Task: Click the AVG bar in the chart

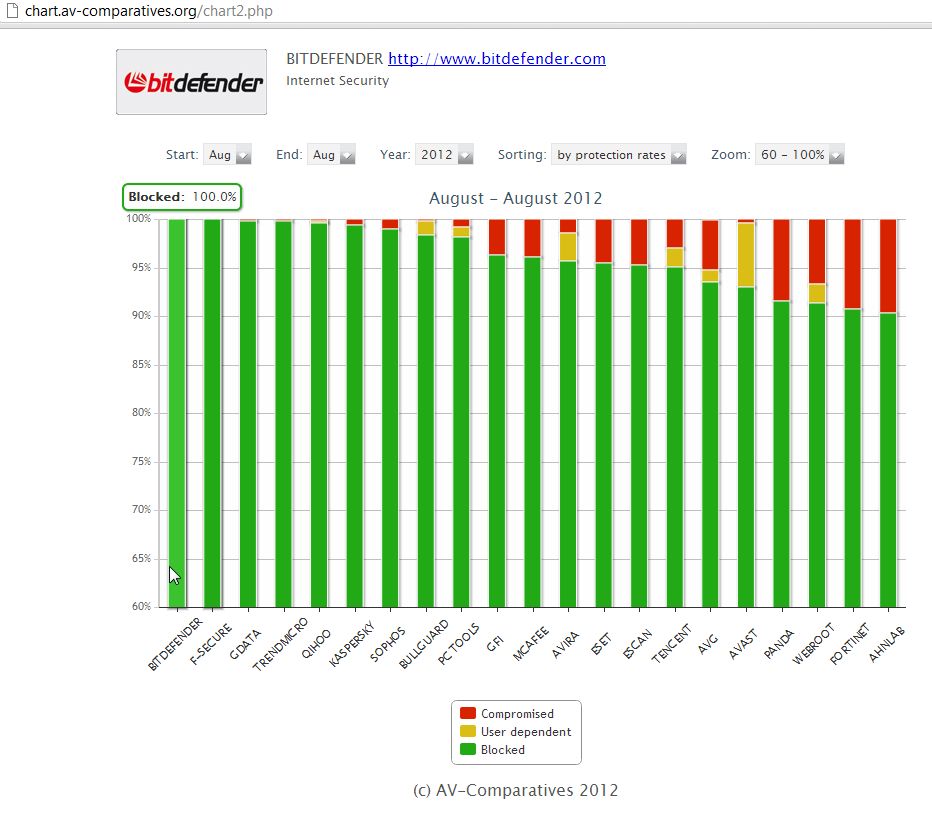Action: click(x=710, y=413)
